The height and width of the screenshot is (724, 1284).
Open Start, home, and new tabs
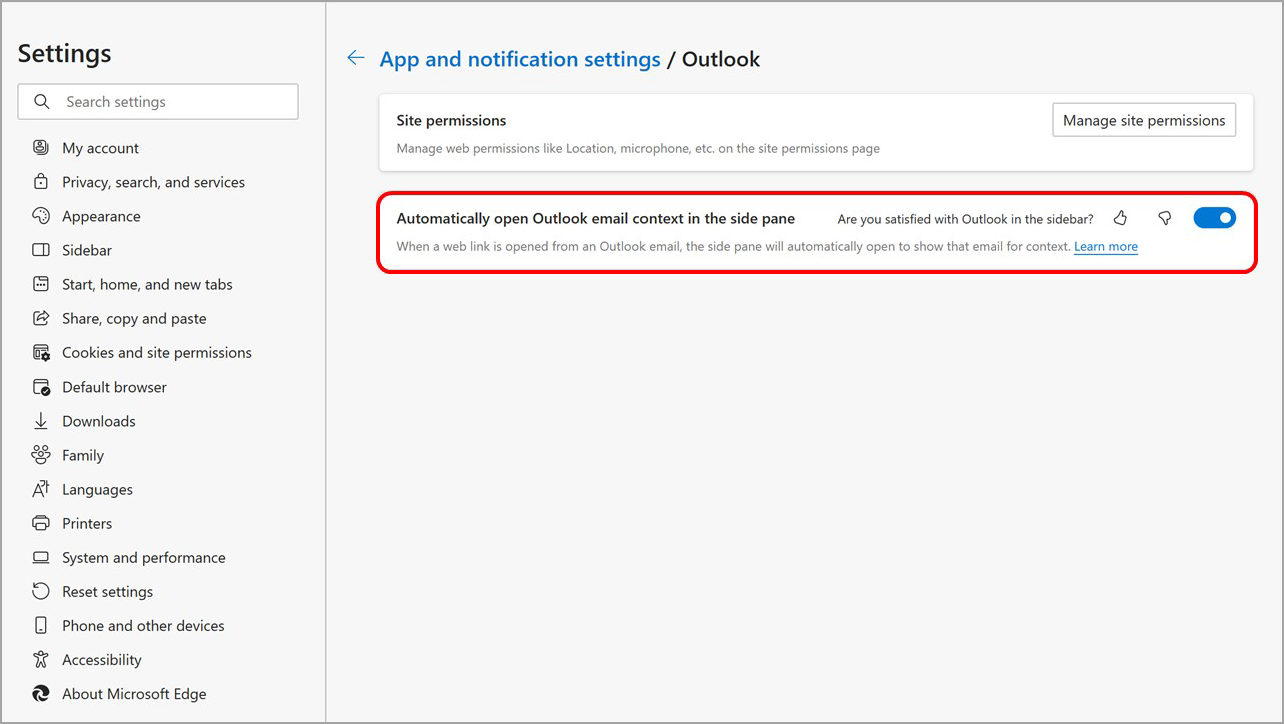[x=147, y=284]
